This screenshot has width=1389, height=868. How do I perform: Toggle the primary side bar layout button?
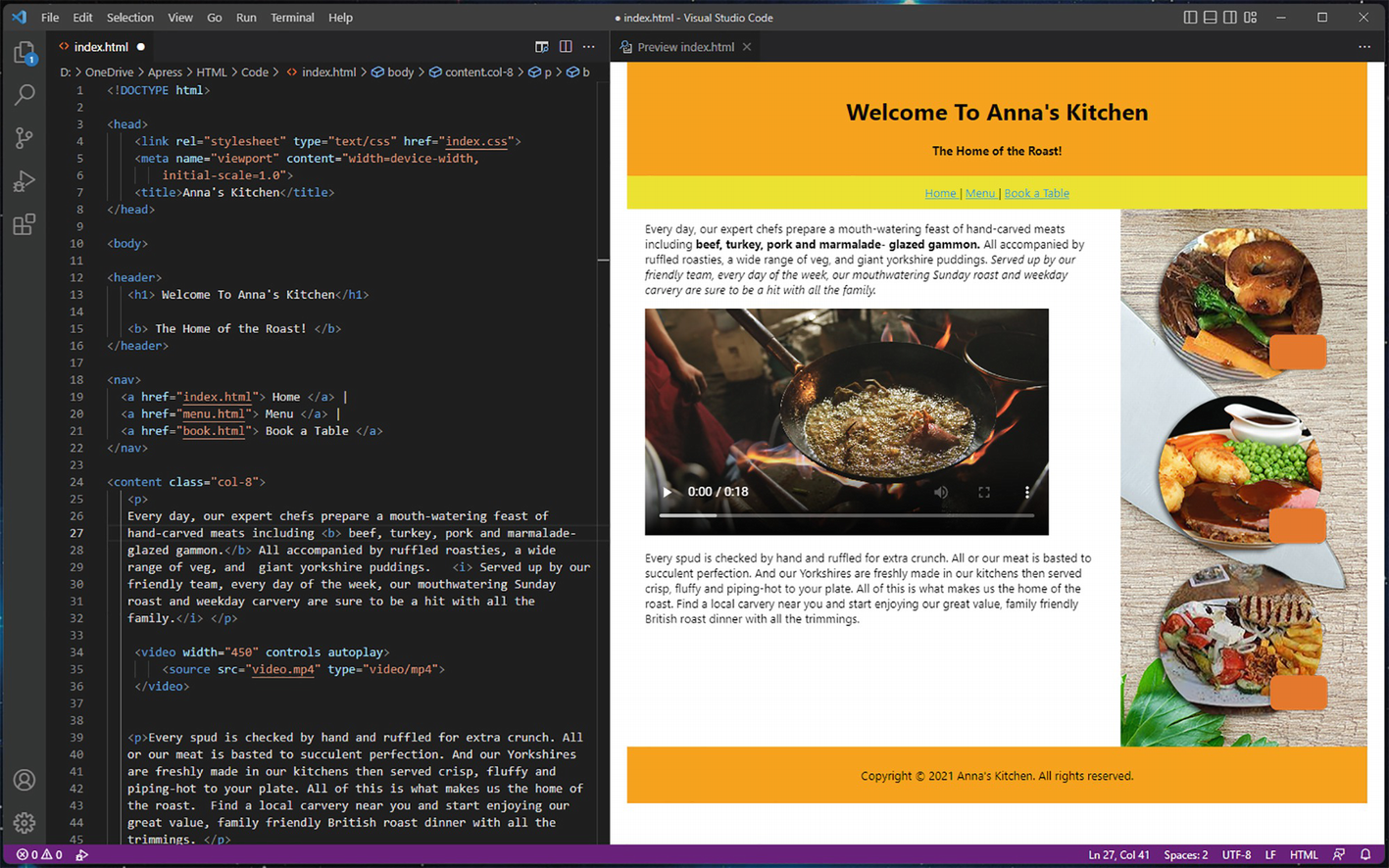(1190, 18)
